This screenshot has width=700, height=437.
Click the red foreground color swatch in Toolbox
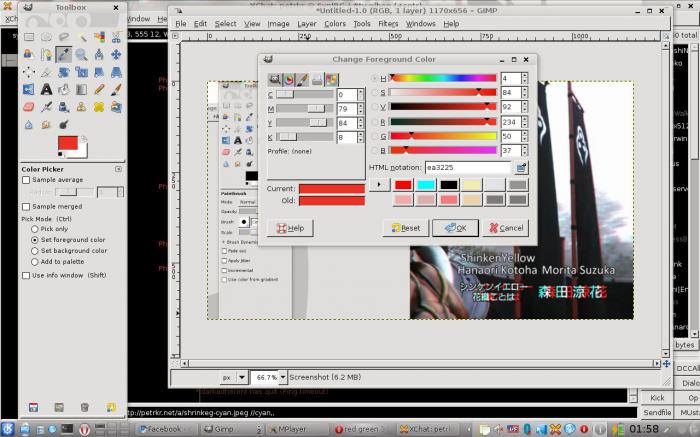[68, 143]
